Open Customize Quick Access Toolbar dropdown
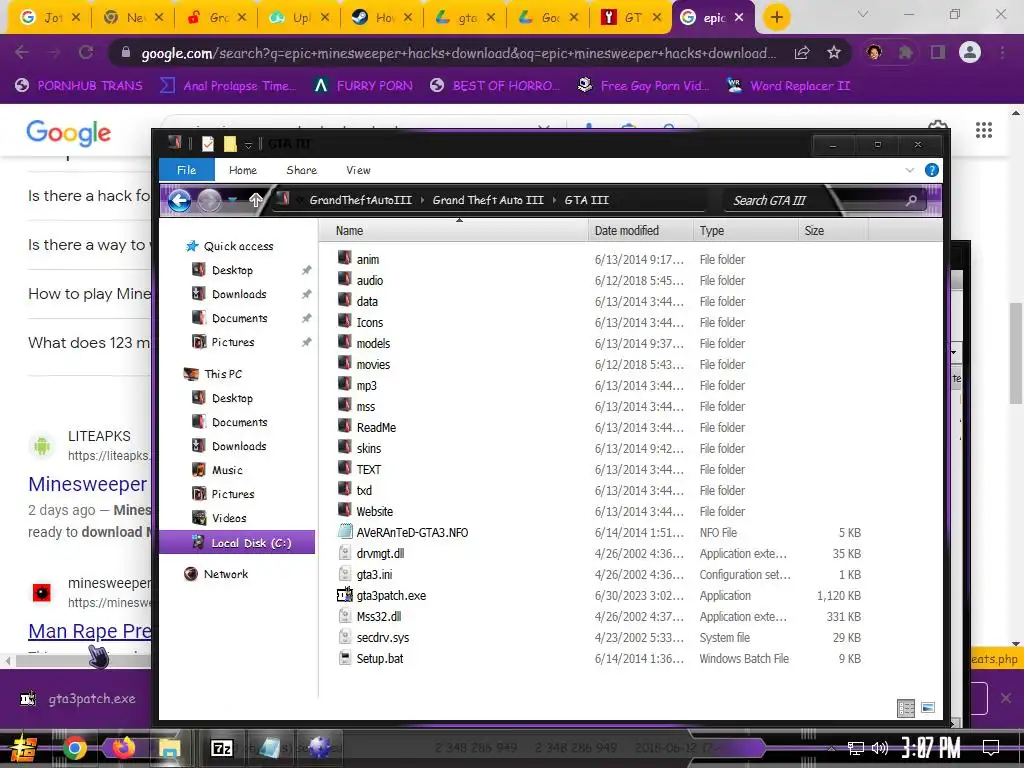1024x768 pixels. (x=248, y=144)
